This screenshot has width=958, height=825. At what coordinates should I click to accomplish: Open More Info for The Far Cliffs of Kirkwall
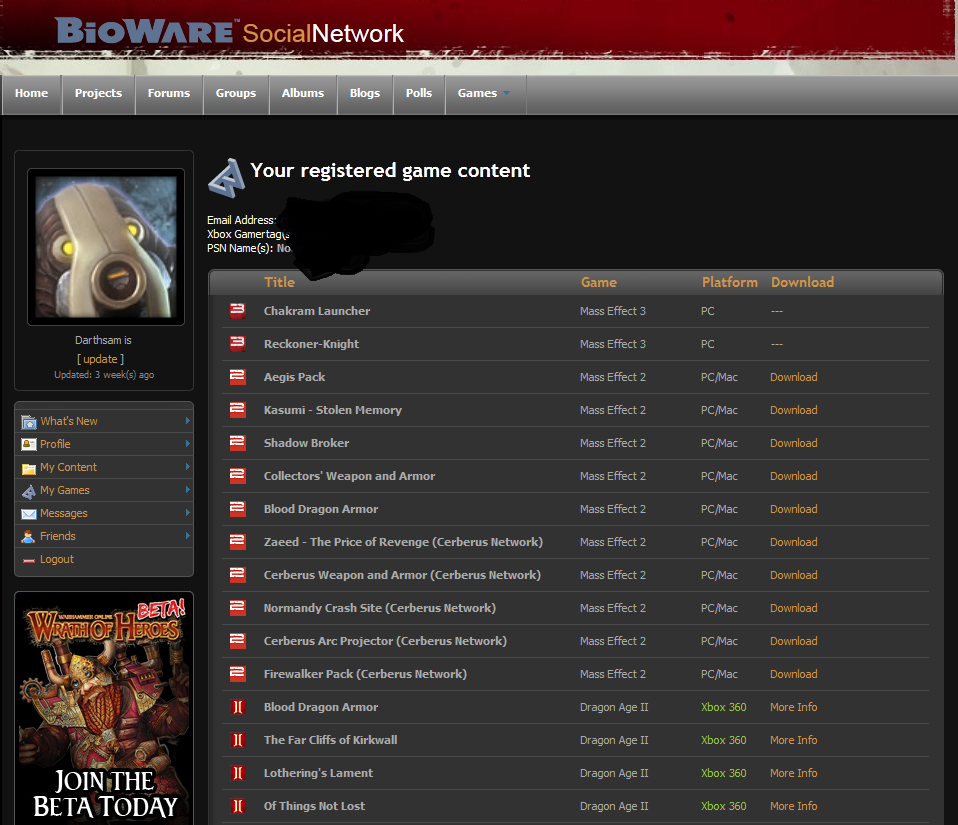tap(793, 740)
